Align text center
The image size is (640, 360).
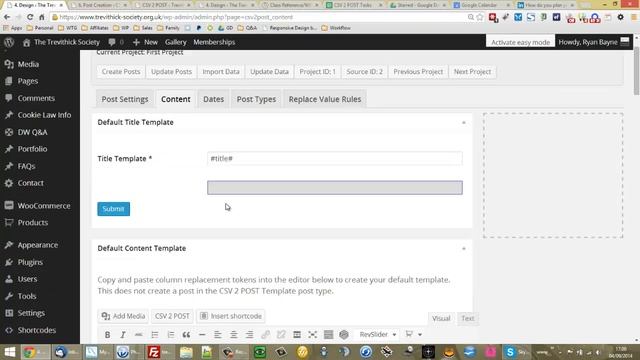pos(233,335)
